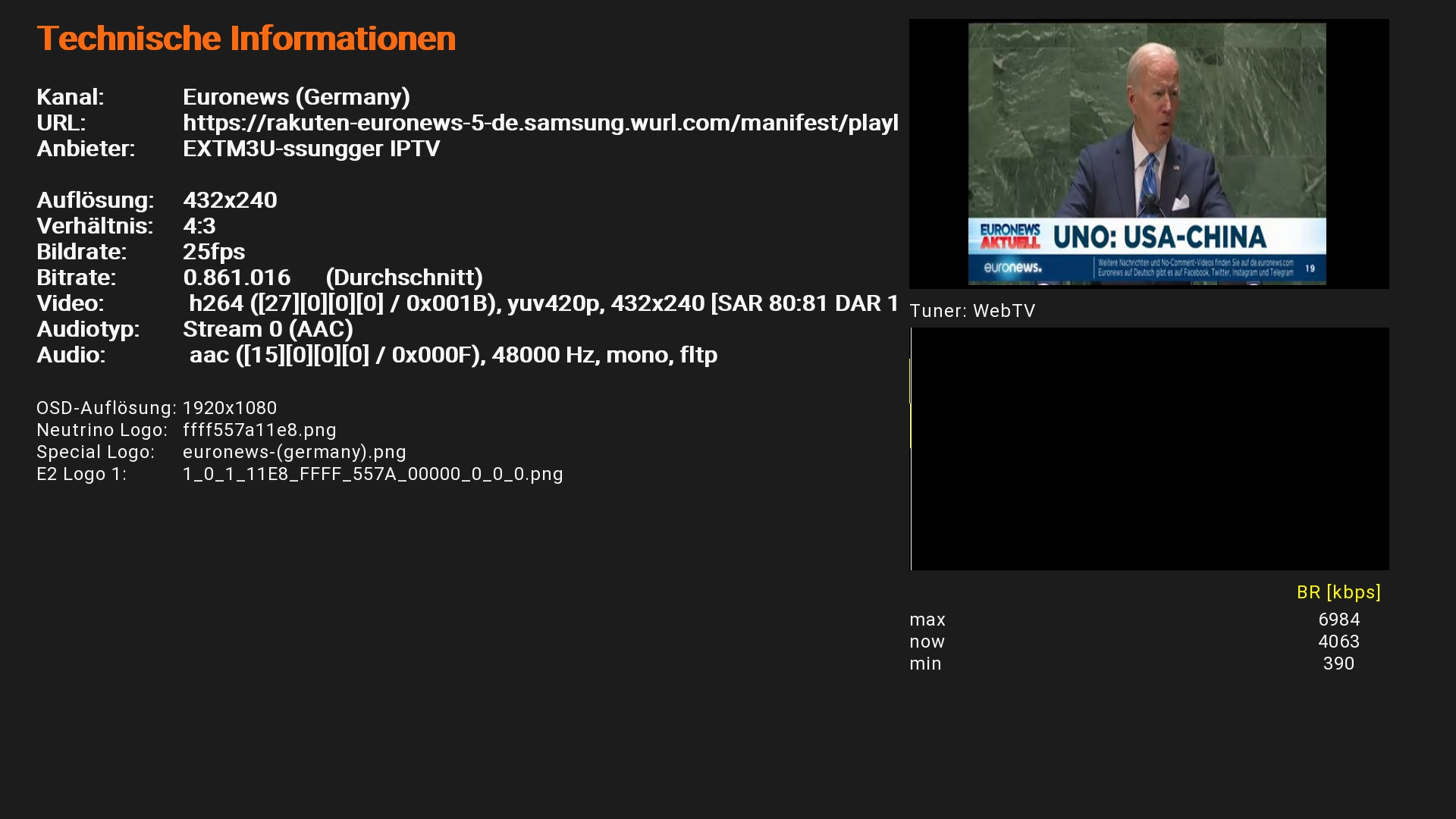
Task: Click the 432x240 resolution value
Action: click(230, 200)
